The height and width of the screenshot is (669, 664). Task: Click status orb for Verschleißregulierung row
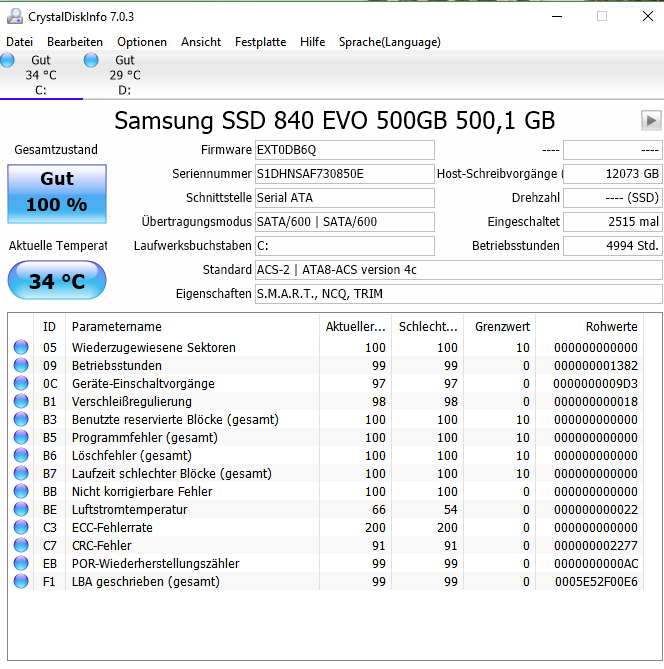pyautogui.click(x=21, y=401)
